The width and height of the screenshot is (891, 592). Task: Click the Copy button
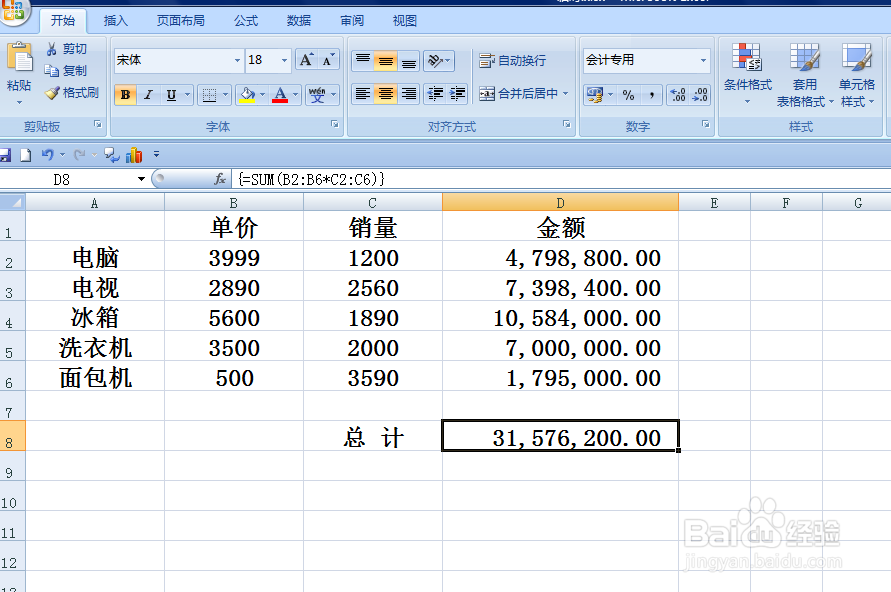coord(66,70)
